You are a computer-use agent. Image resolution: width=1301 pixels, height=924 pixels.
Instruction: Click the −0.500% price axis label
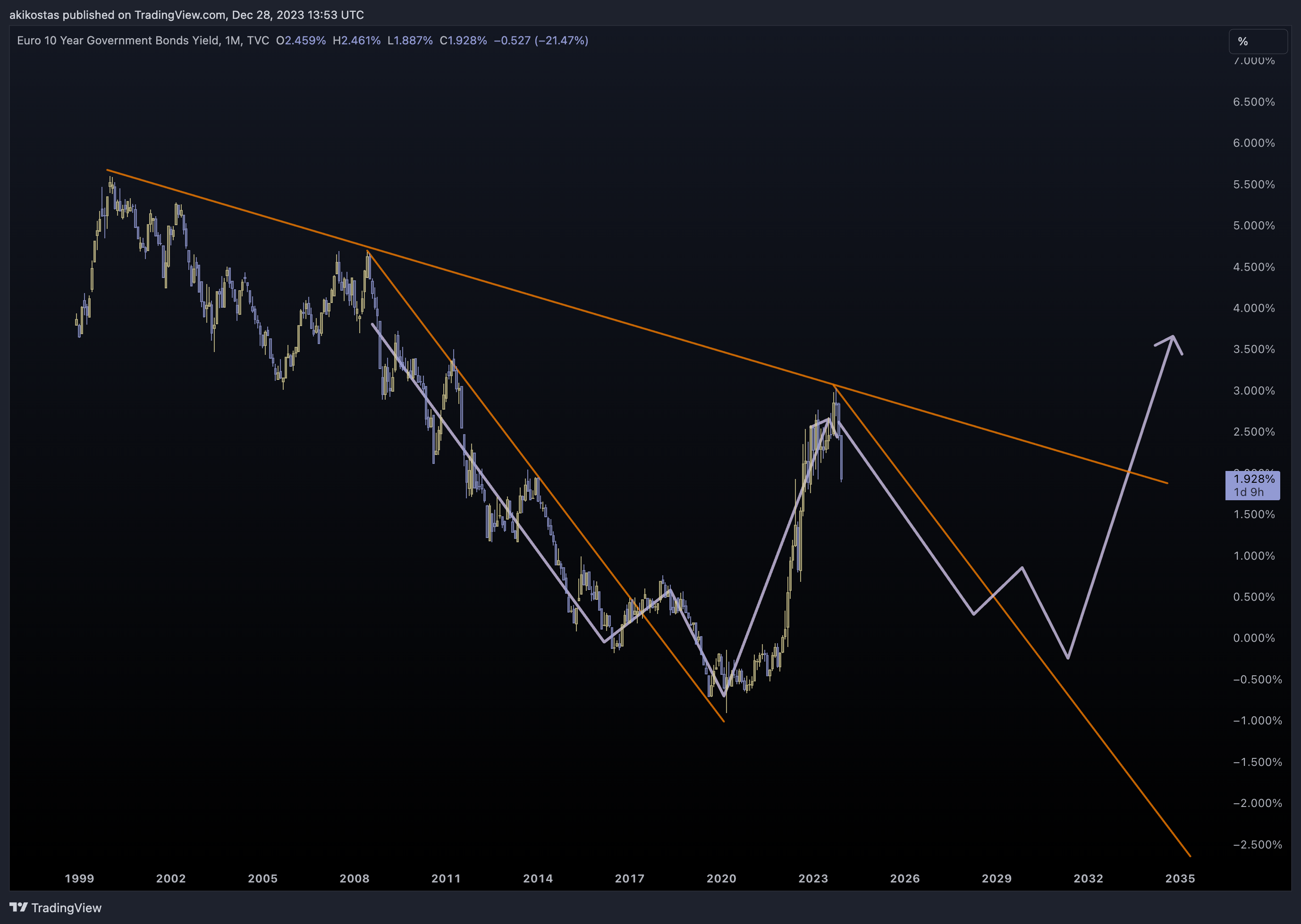[x=1258, y=680]
